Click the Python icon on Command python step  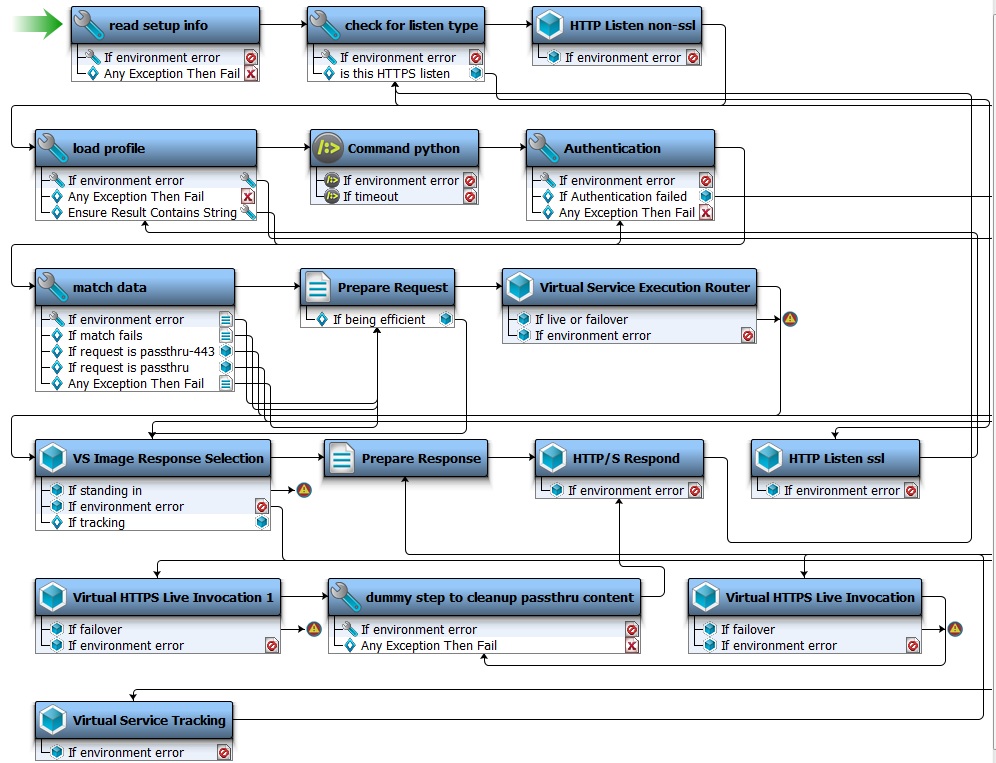[x=327, y=148]
